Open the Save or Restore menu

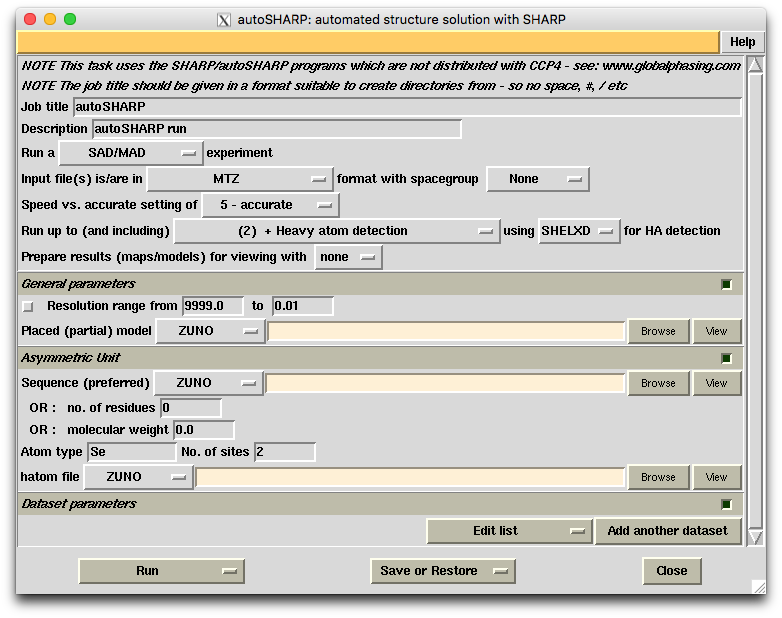(x=443, y=571)
